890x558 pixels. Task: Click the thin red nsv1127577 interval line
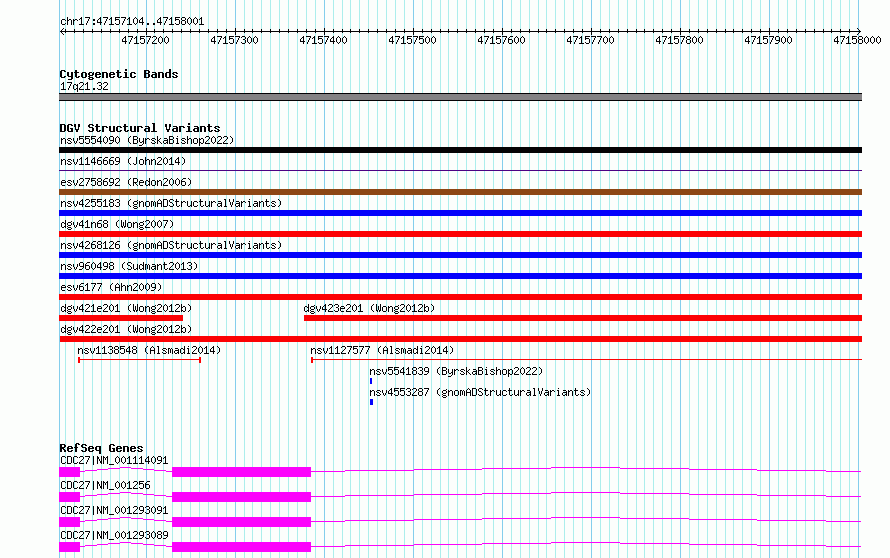(x=586, y=360)
